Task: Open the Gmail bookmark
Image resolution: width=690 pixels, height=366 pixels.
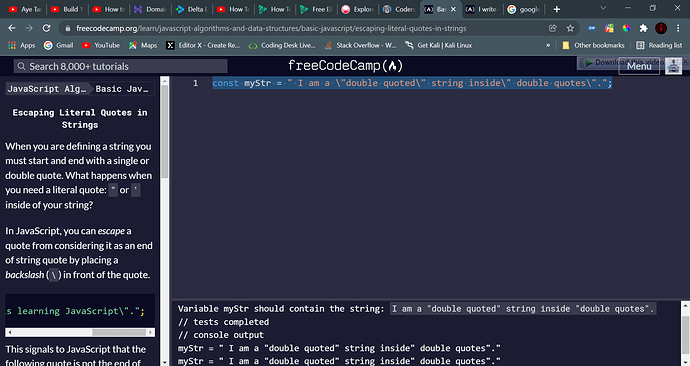Action: [x=59, y=45]
